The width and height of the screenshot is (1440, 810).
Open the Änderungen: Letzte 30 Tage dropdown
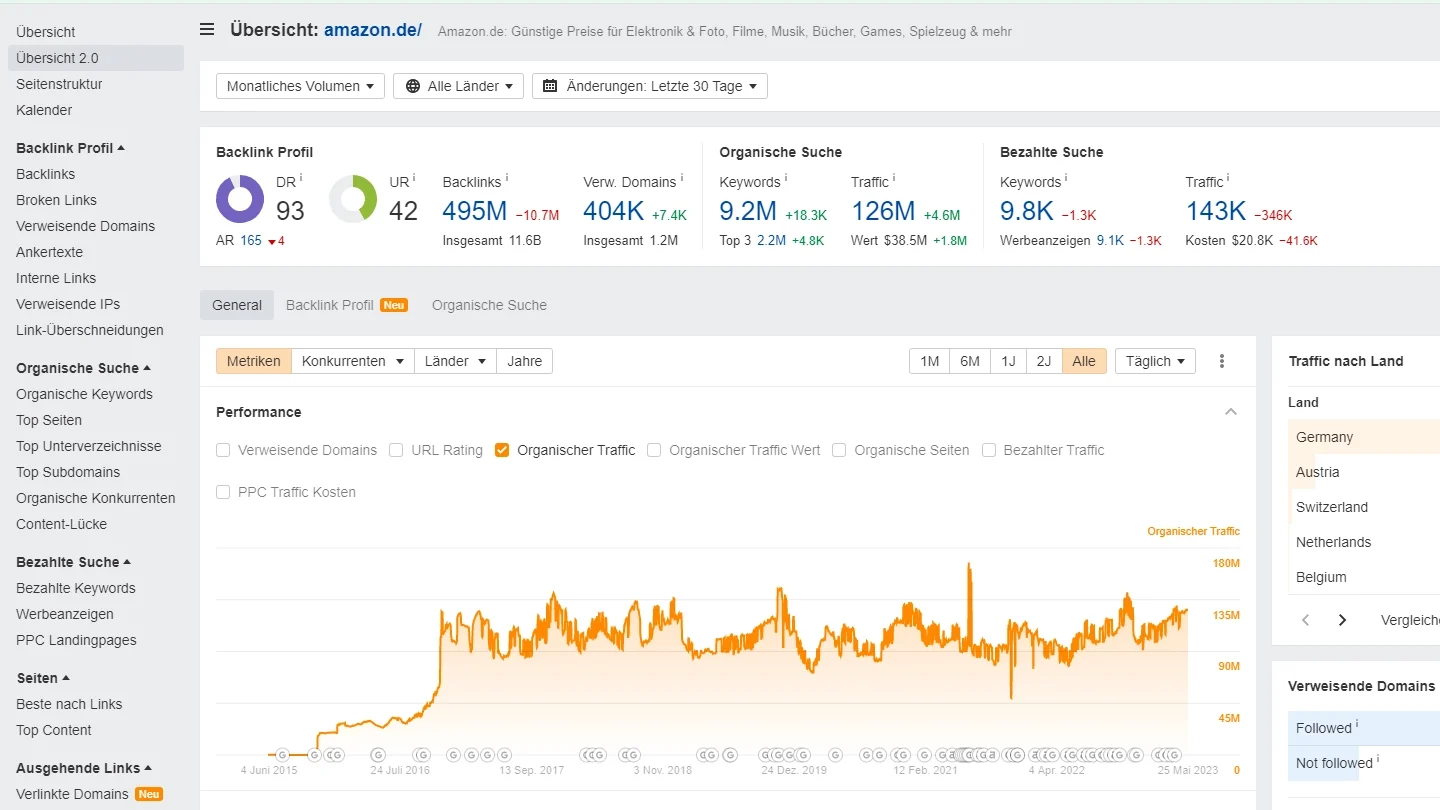click(650, 86)
